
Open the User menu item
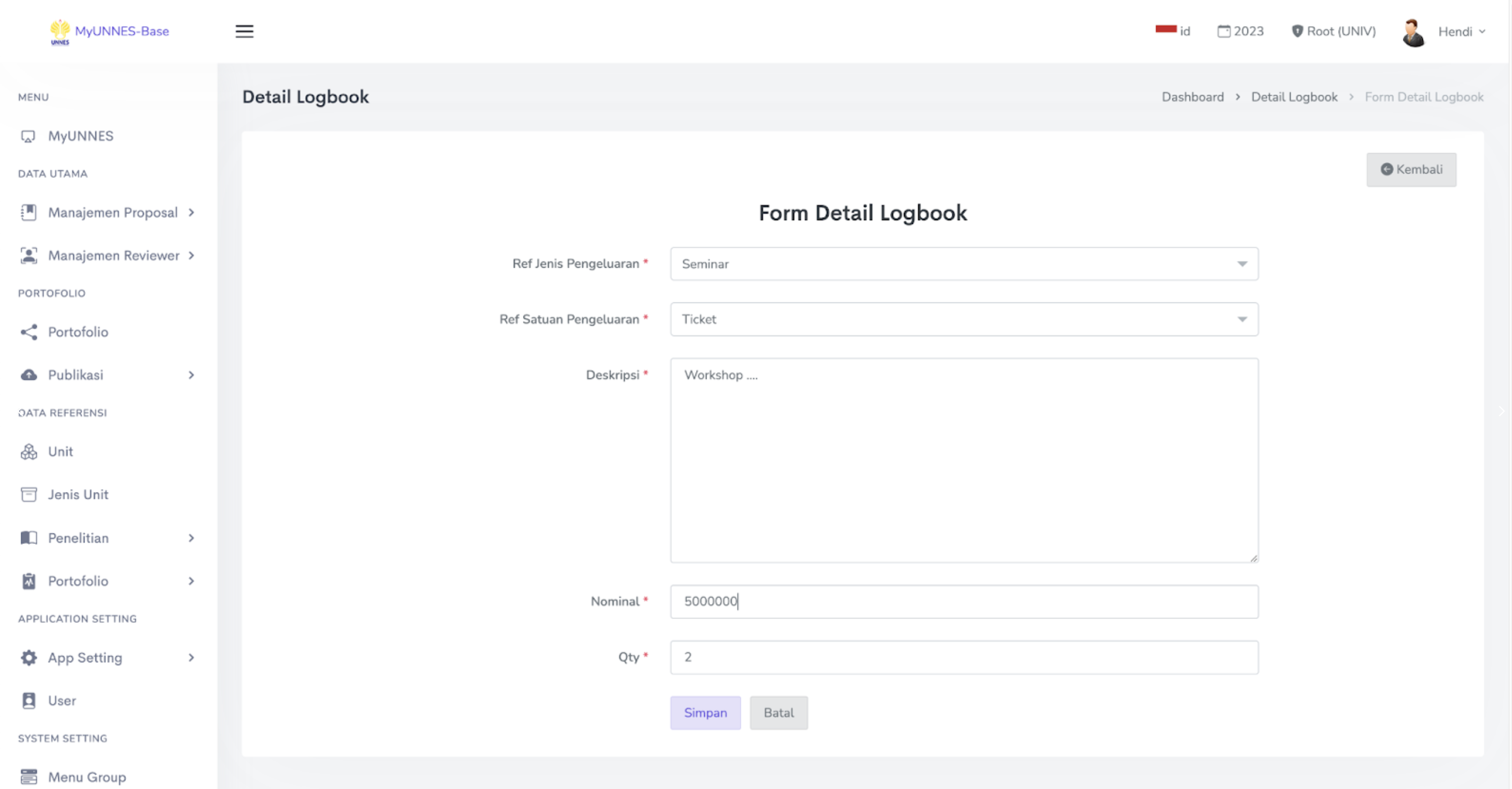(61, 700)
